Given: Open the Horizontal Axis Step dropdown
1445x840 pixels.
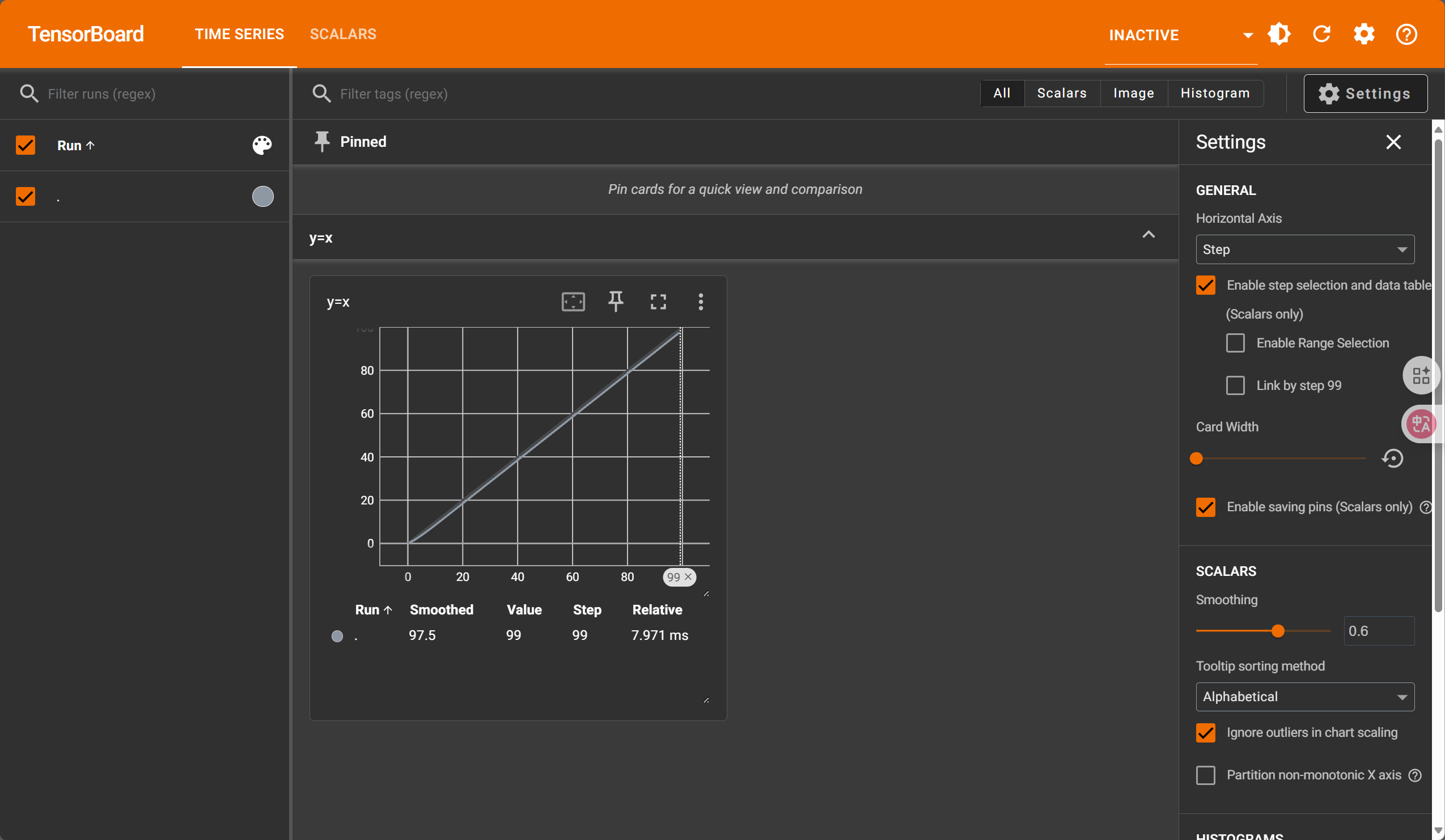Looking at the screenshot, I should (1304, 249).
